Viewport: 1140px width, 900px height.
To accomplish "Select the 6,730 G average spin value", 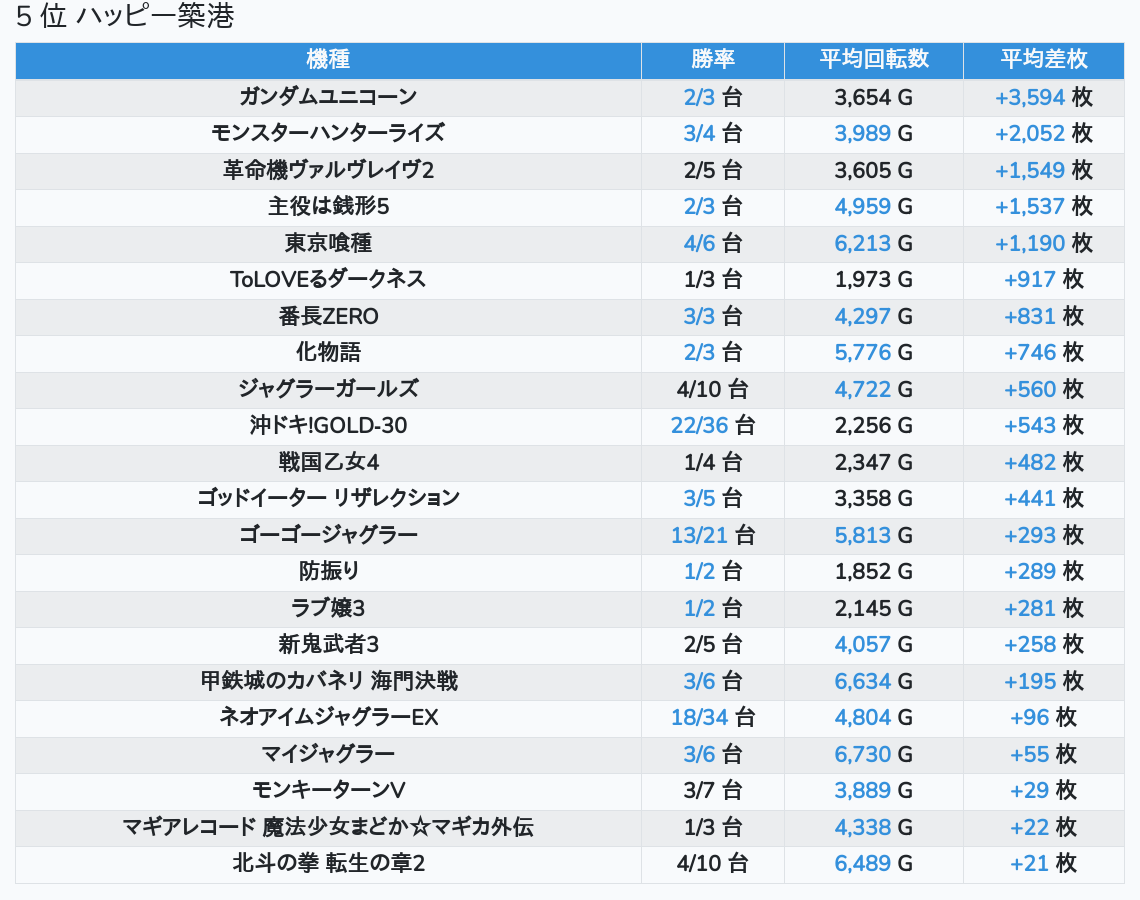I will [862, 754].
